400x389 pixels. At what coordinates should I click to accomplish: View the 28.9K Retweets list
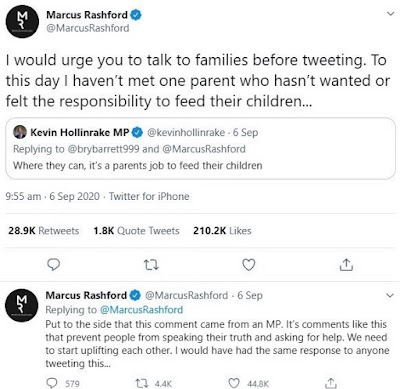tap(44, 231)
